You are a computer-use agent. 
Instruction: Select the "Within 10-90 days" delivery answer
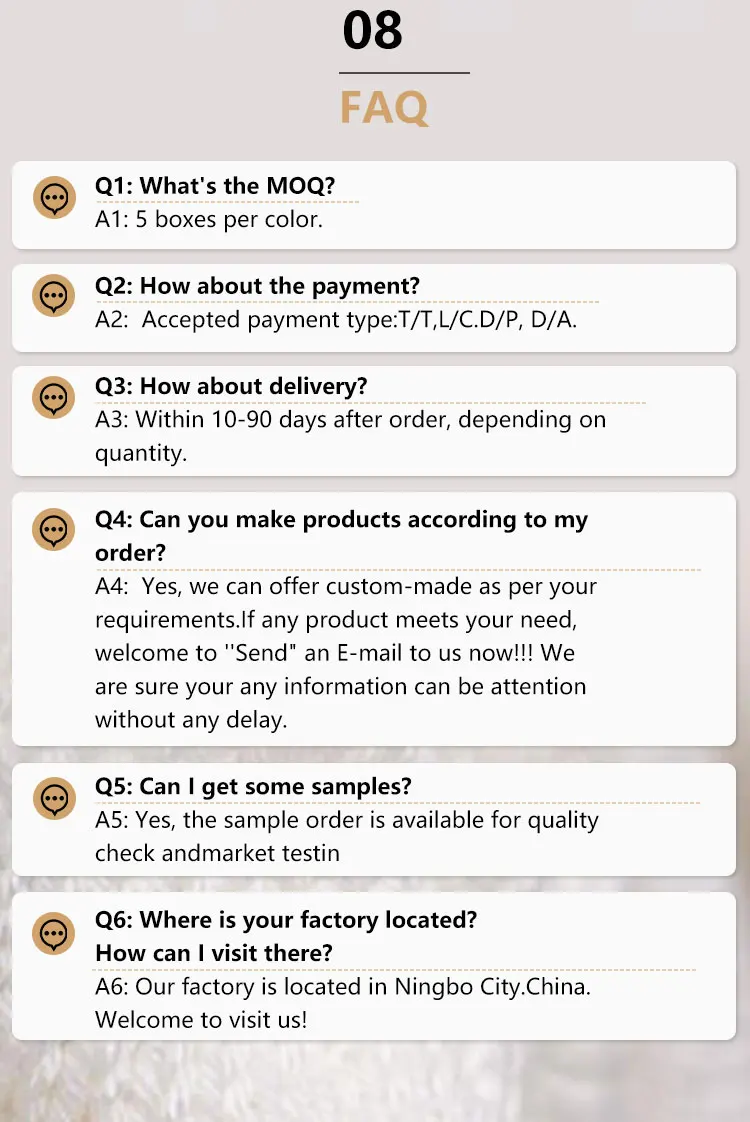pyautogui.click(x=351, y=436)
